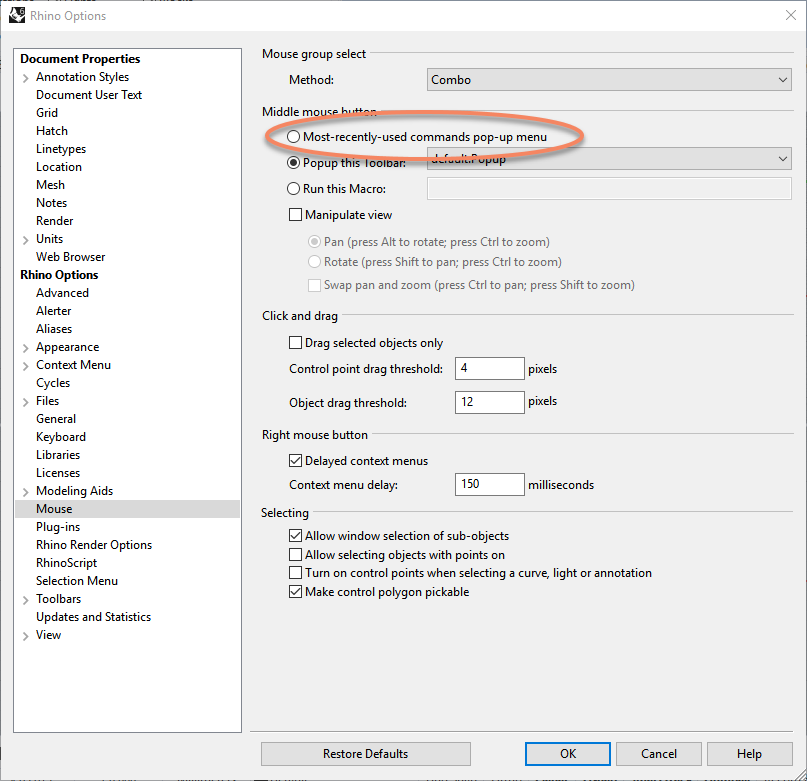Click the Control point drag threshold field
Image resolution: width=807 pixels, height=781 pixels.
(x=489, y=369)
